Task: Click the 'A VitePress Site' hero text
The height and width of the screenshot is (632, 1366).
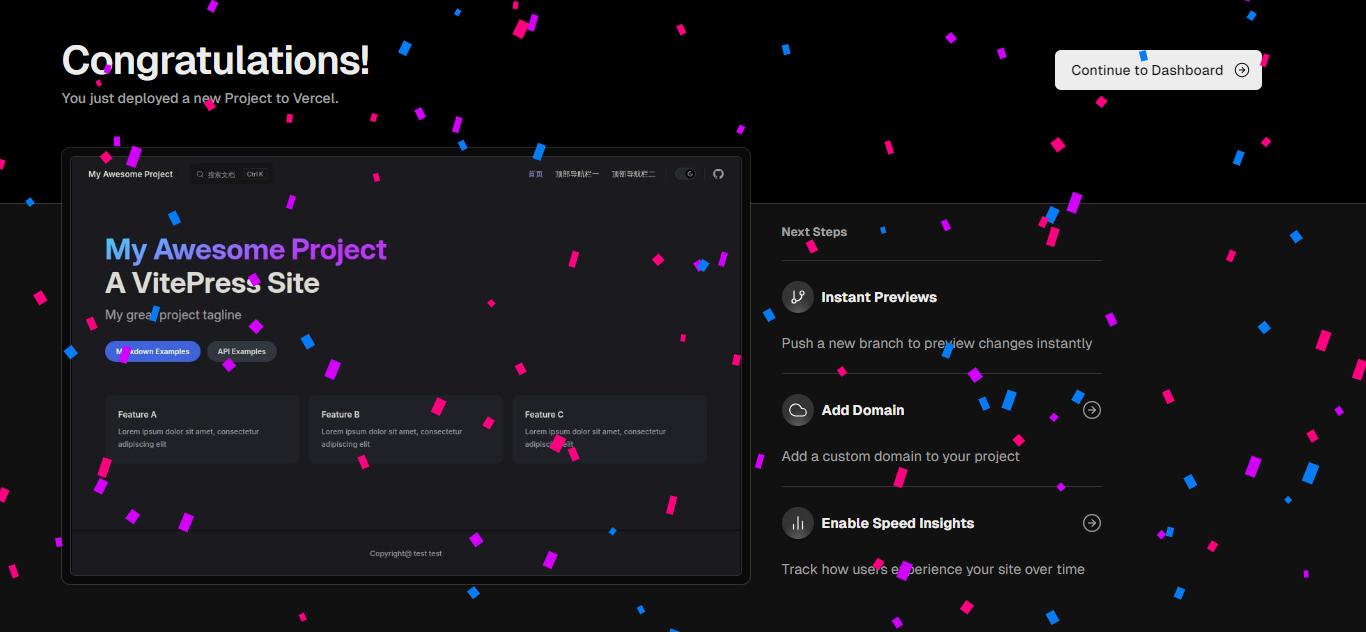Action: coord(212,283)
